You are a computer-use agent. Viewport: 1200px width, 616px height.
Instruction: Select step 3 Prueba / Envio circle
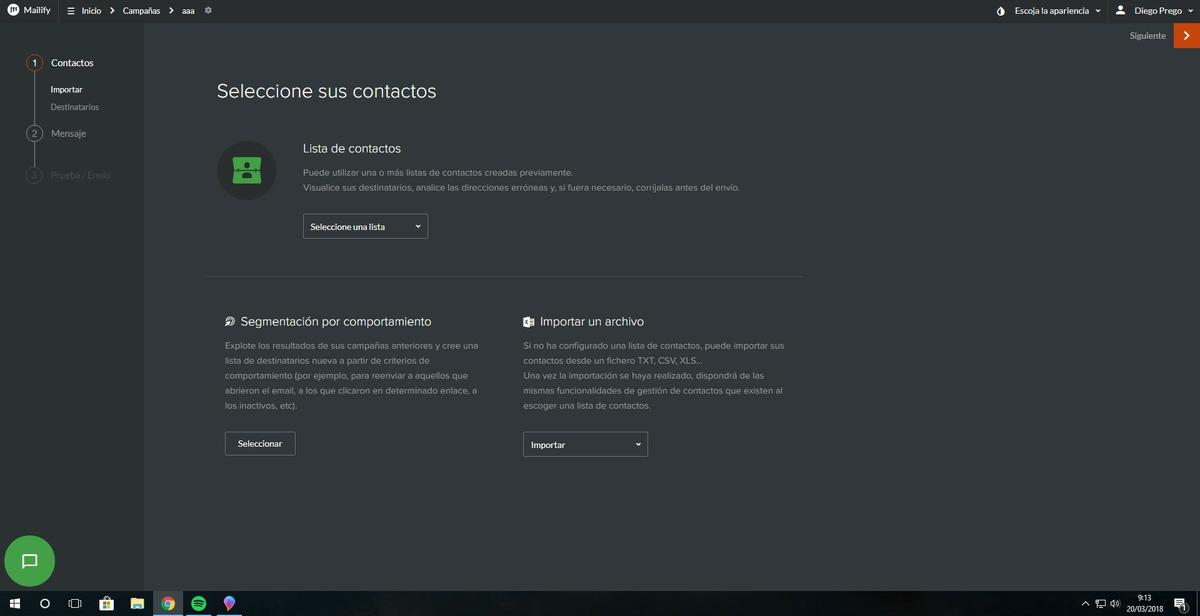coord(34,175)
